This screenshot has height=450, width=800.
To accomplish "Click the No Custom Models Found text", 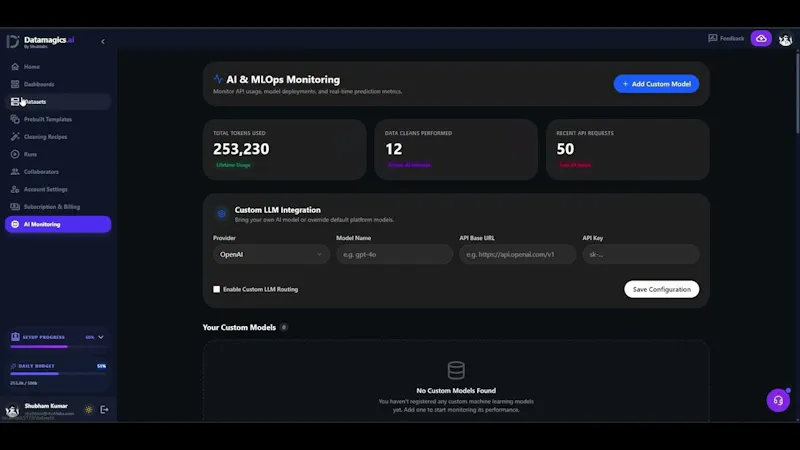I will click(456, 391).
